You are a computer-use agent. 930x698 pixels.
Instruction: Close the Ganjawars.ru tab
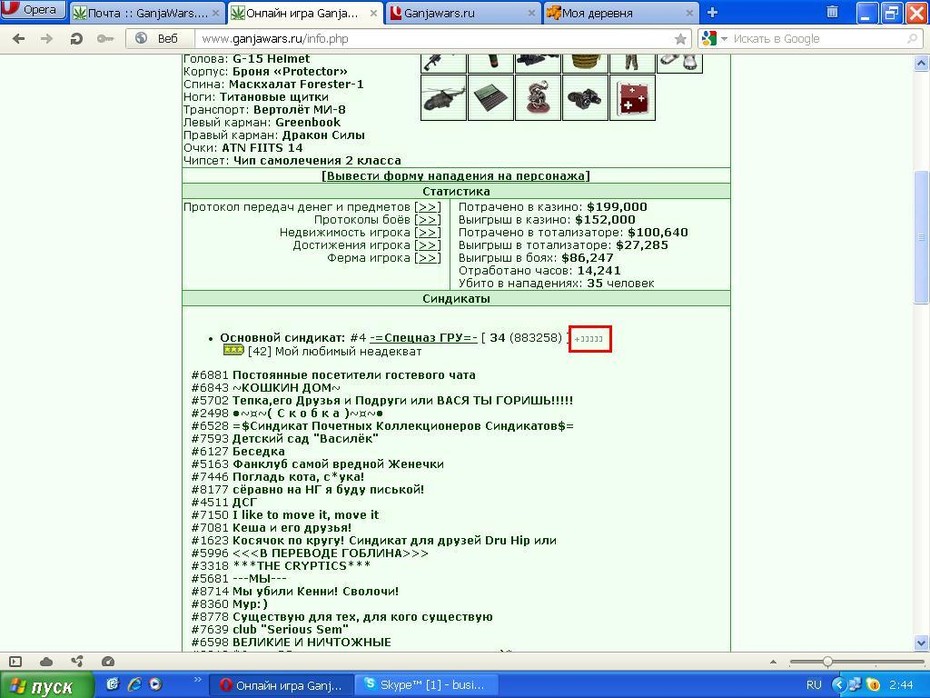click(x=531, y=13)
